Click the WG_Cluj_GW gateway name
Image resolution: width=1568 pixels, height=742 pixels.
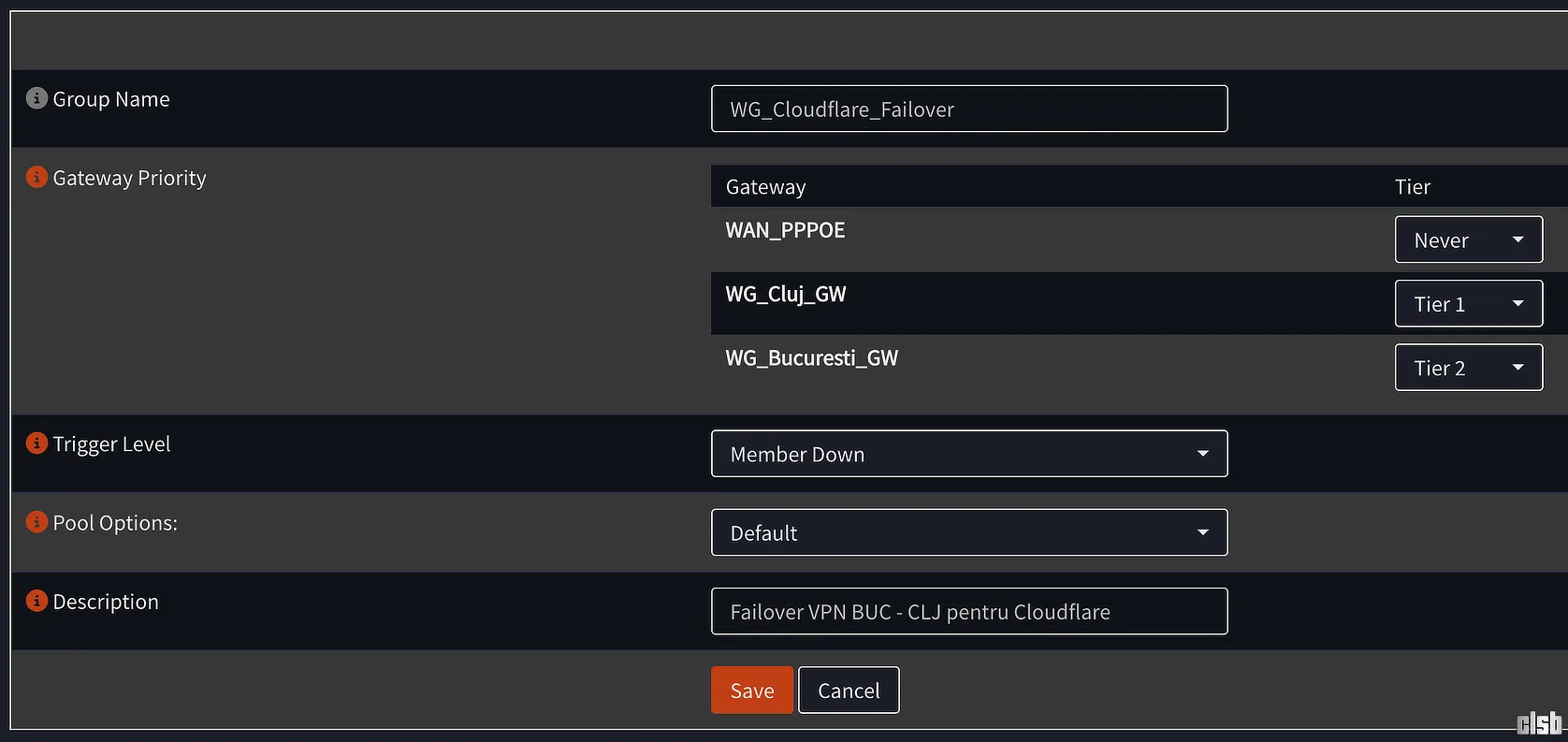785,294
